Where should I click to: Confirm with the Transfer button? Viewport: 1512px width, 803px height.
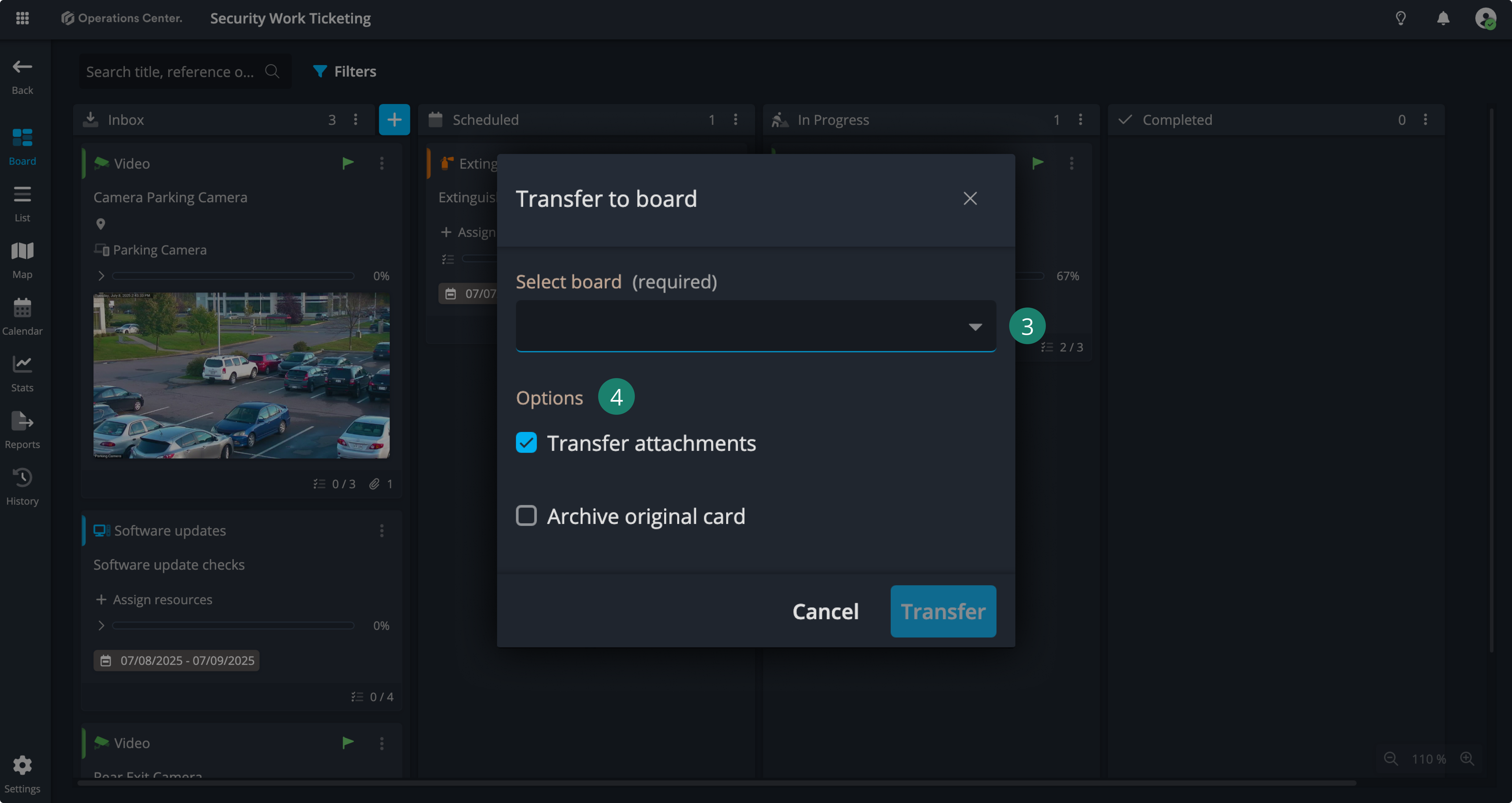943,611
